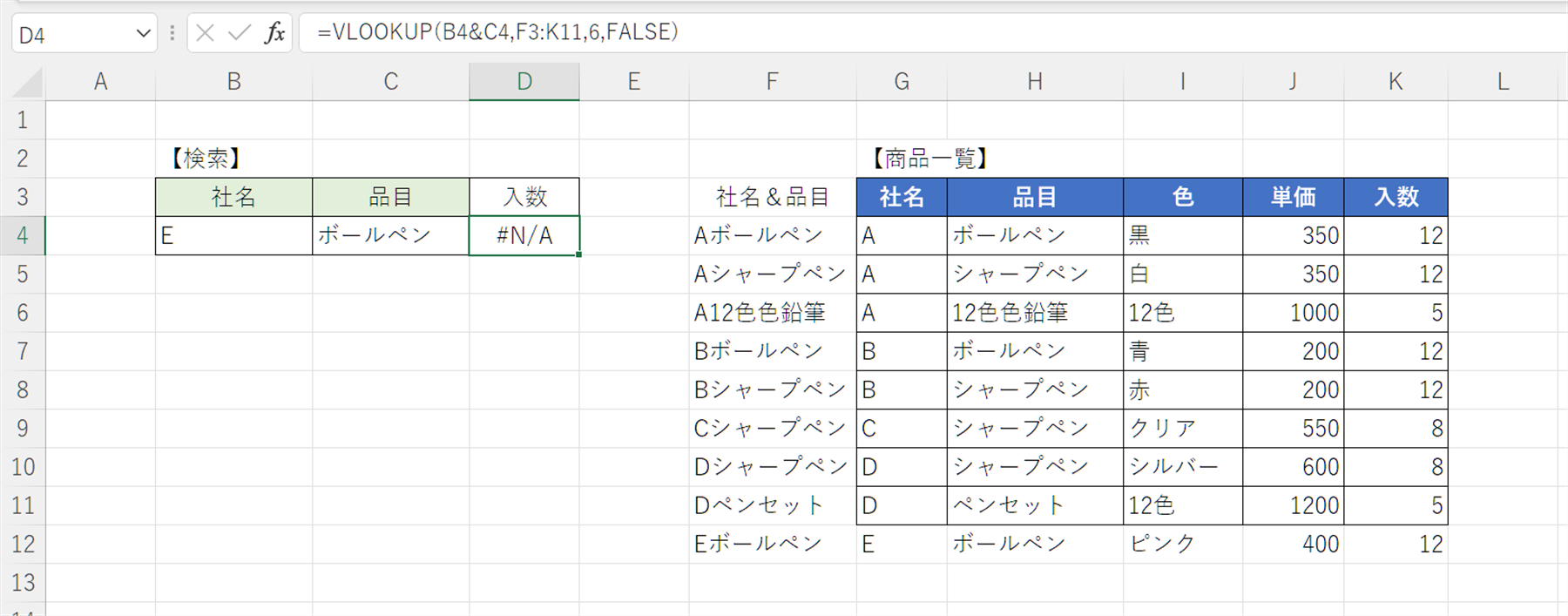Select green 品目 header in search table
The height and width of the screenshot is (616, 1568).
391,197
